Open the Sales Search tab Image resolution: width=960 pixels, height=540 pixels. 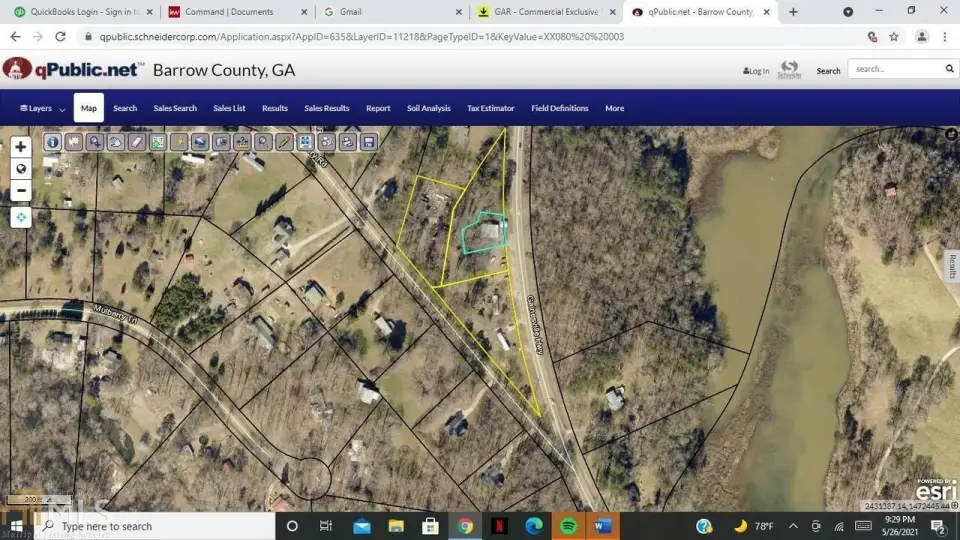click(175, 108)
